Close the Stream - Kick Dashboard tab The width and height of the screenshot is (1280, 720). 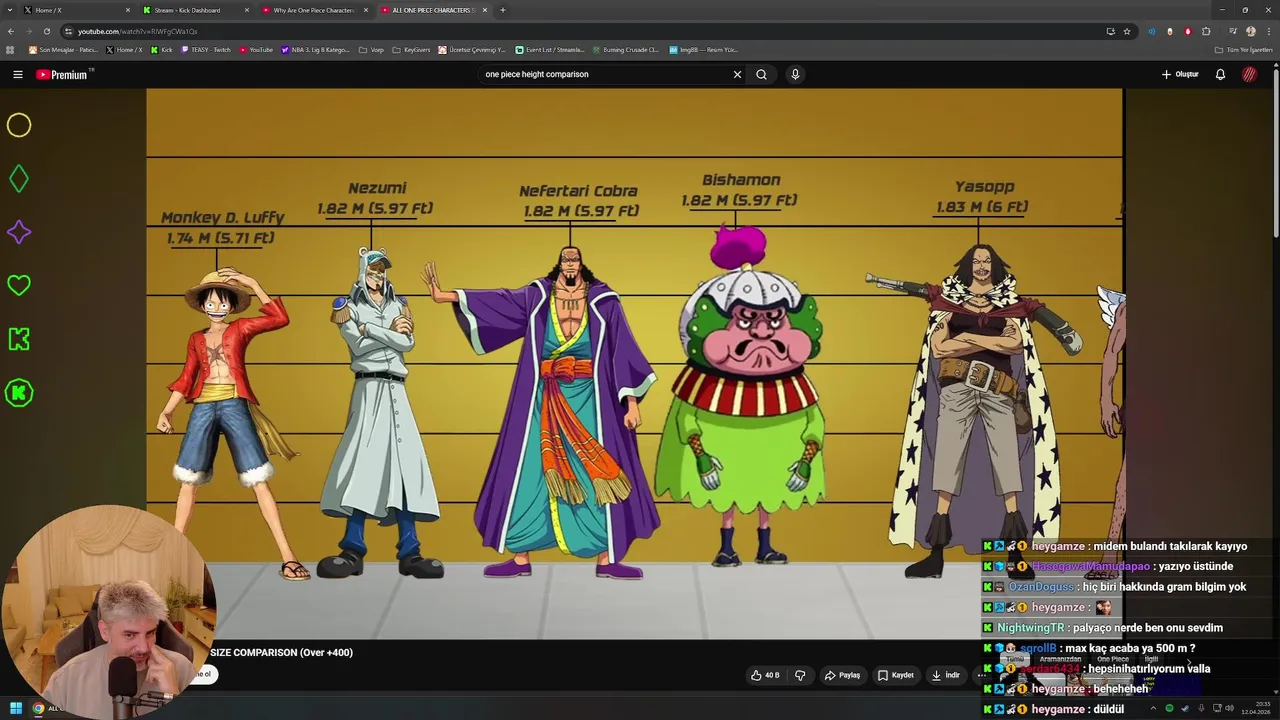click(x=247, y=10)
